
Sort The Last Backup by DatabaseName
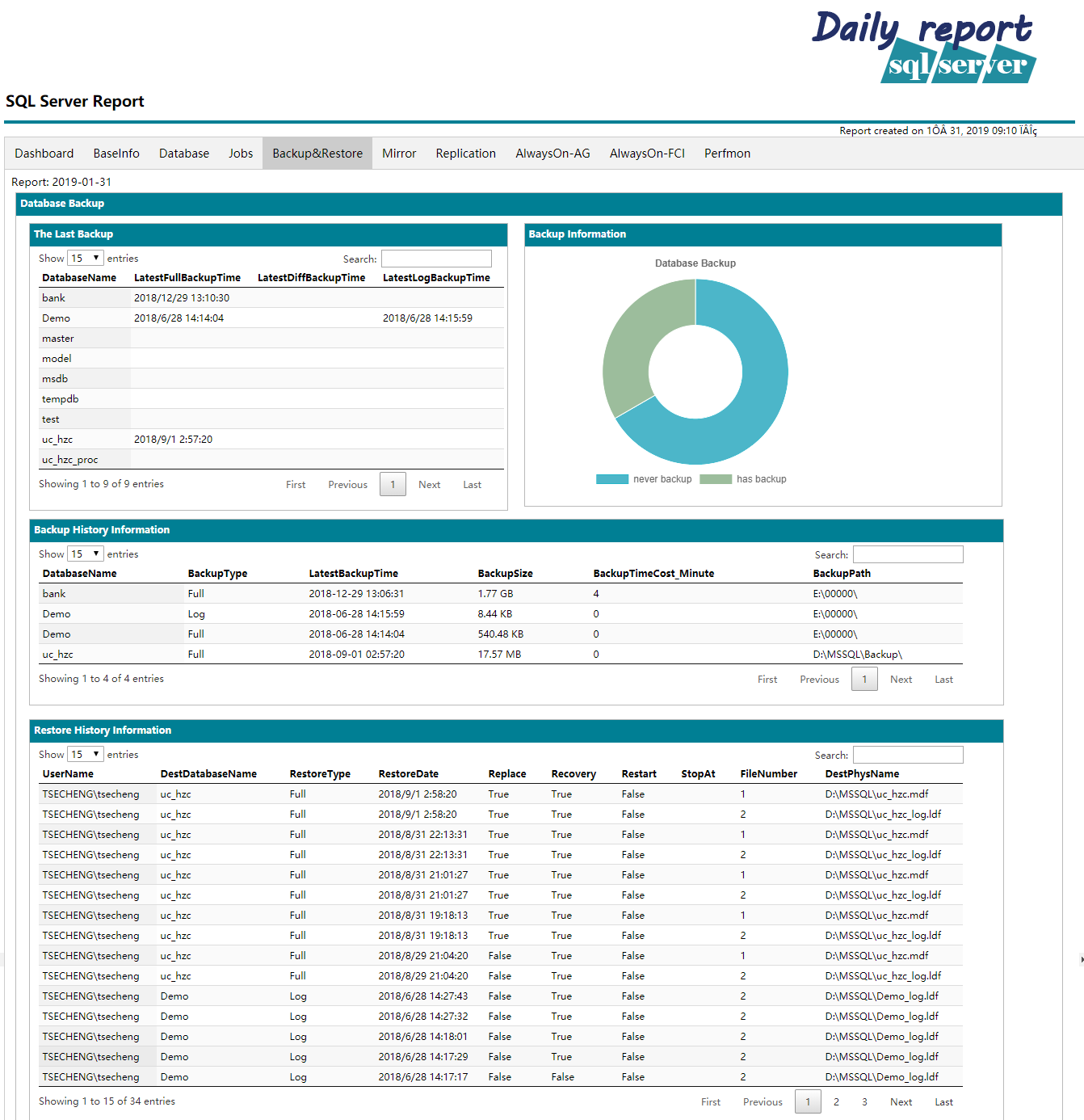point(79,278)
